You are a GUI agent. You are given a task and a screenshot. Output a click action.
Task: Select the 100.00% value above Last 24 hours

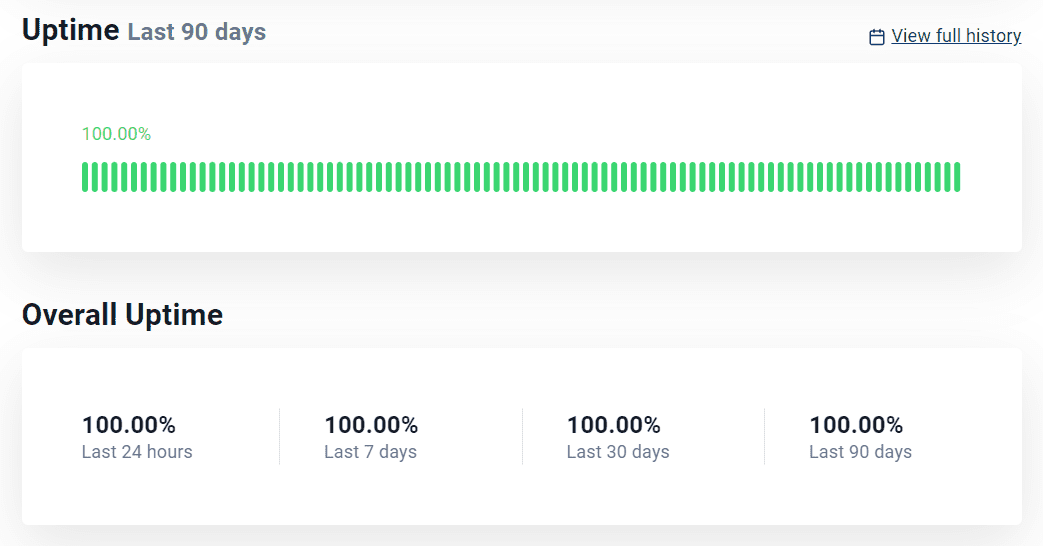(129, 425)
